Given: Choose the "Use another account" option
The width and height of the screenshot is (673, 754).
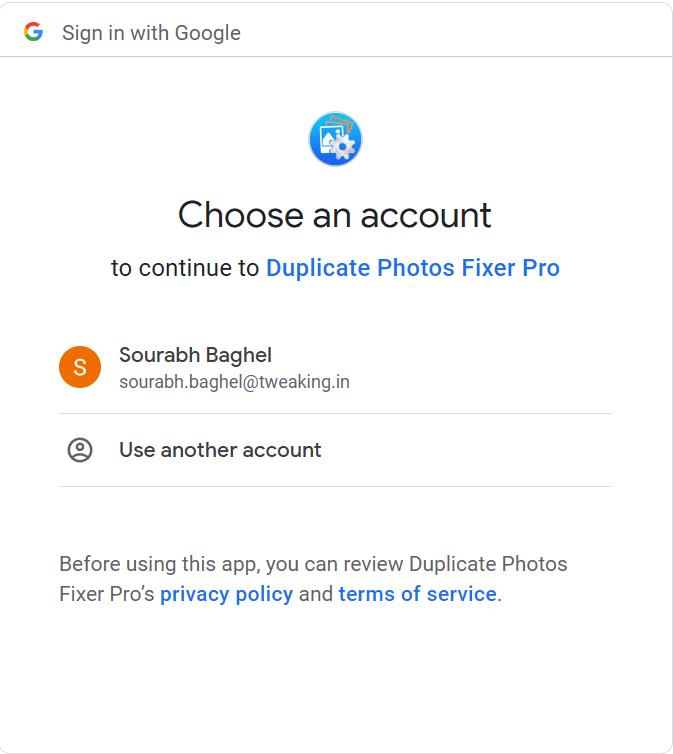Looking at the screenshot, I should tap(220, 450).
